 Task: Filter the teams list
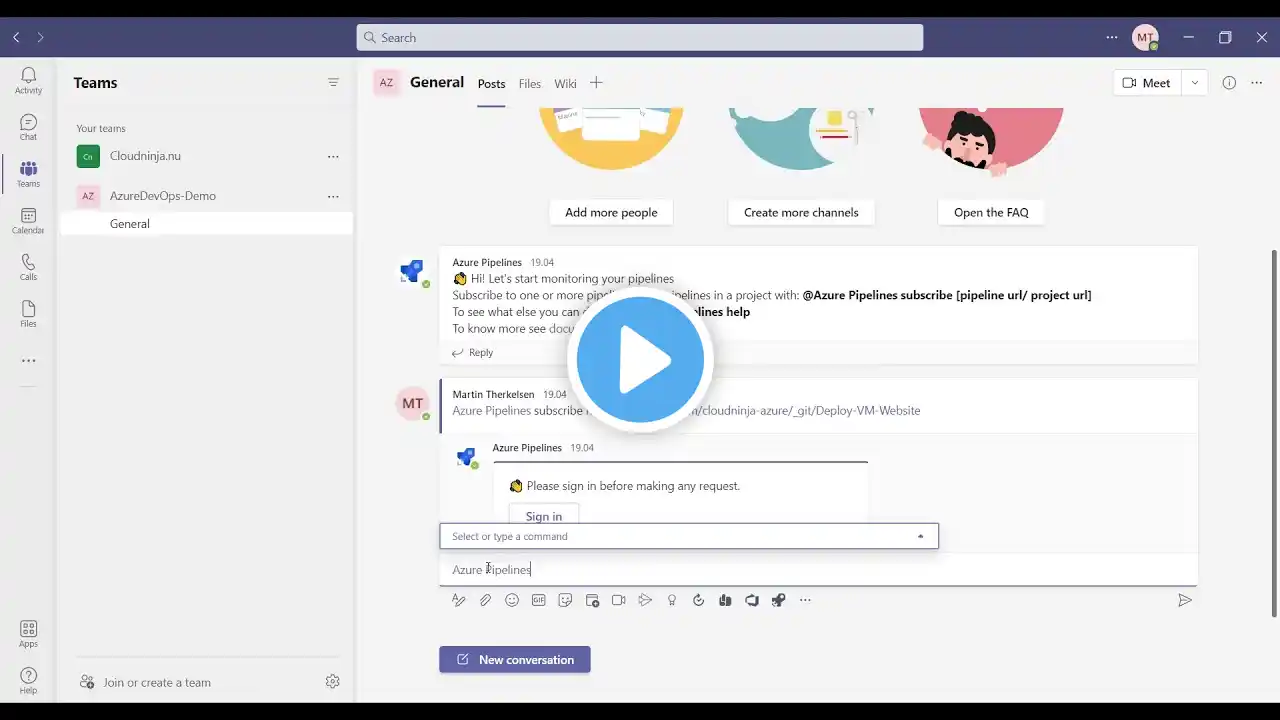pos(333,82)
